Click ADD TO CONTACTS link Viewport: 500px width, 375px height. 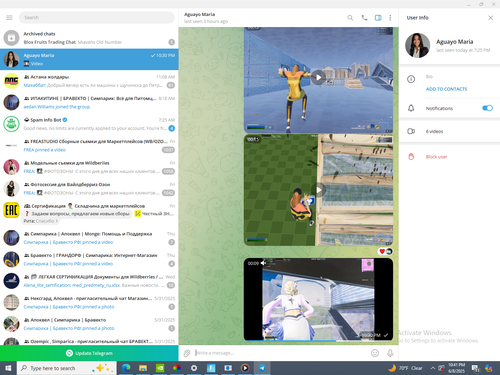pos(446,89)
